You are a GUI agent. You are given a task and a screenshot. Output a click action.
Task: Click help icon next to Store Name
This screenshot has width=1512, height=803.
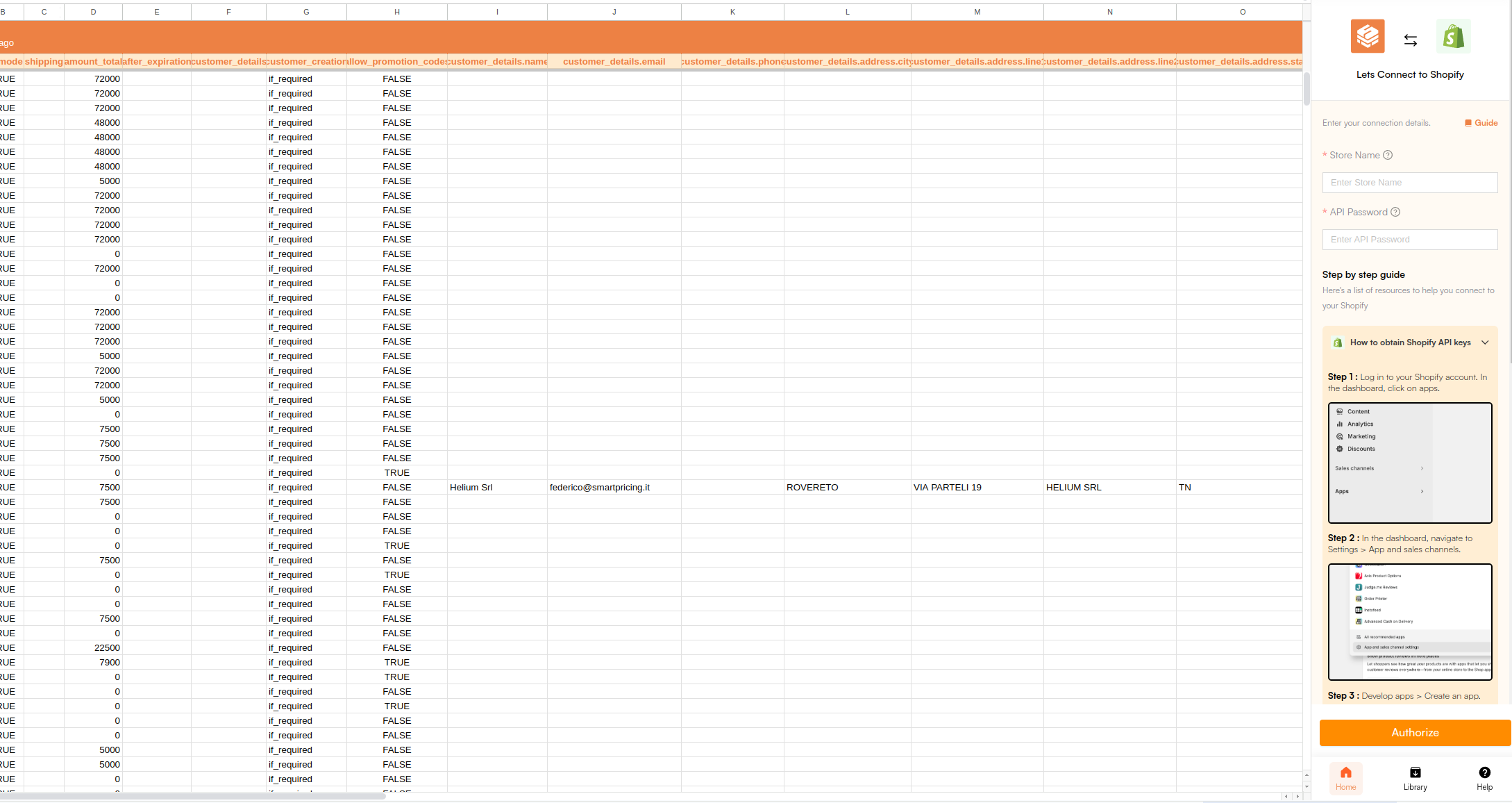1388,155
